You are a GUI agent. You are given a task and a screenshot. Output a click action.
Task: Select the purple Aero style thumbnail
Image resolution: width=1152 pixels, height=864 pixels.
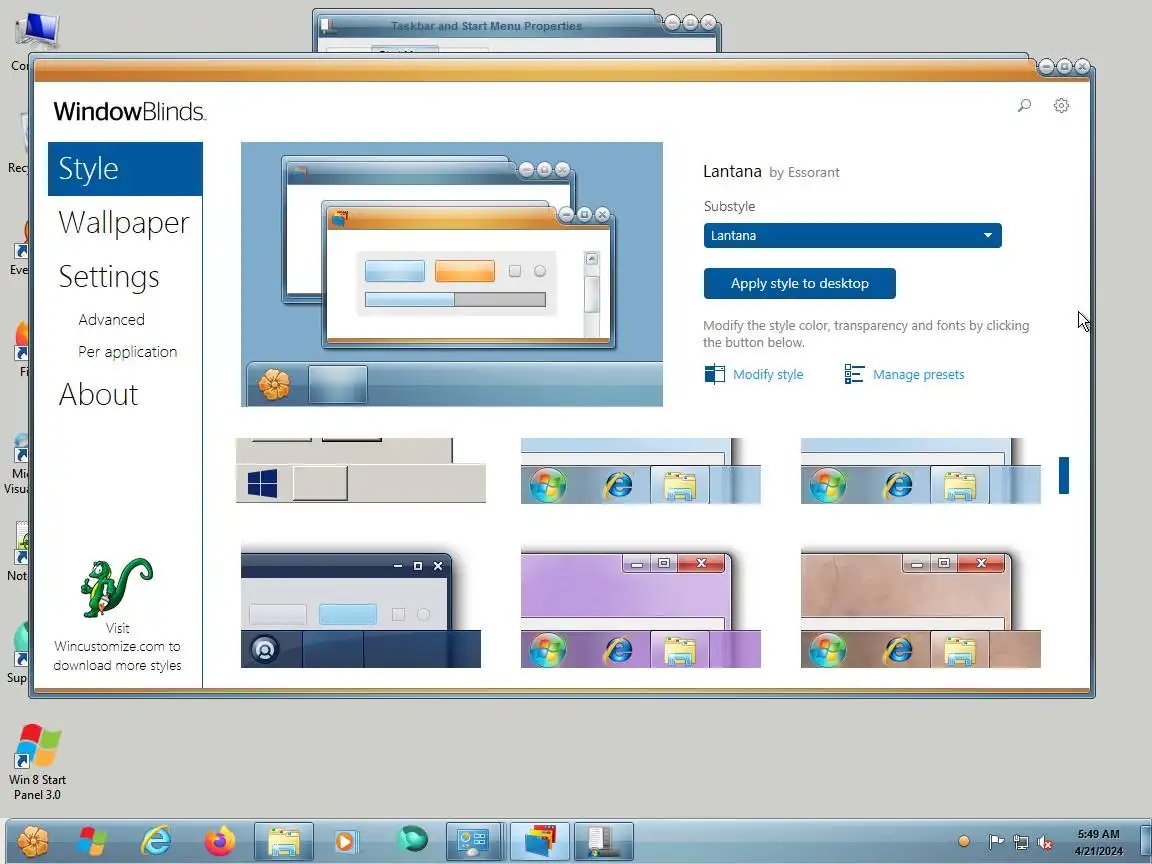coord(641,609)
